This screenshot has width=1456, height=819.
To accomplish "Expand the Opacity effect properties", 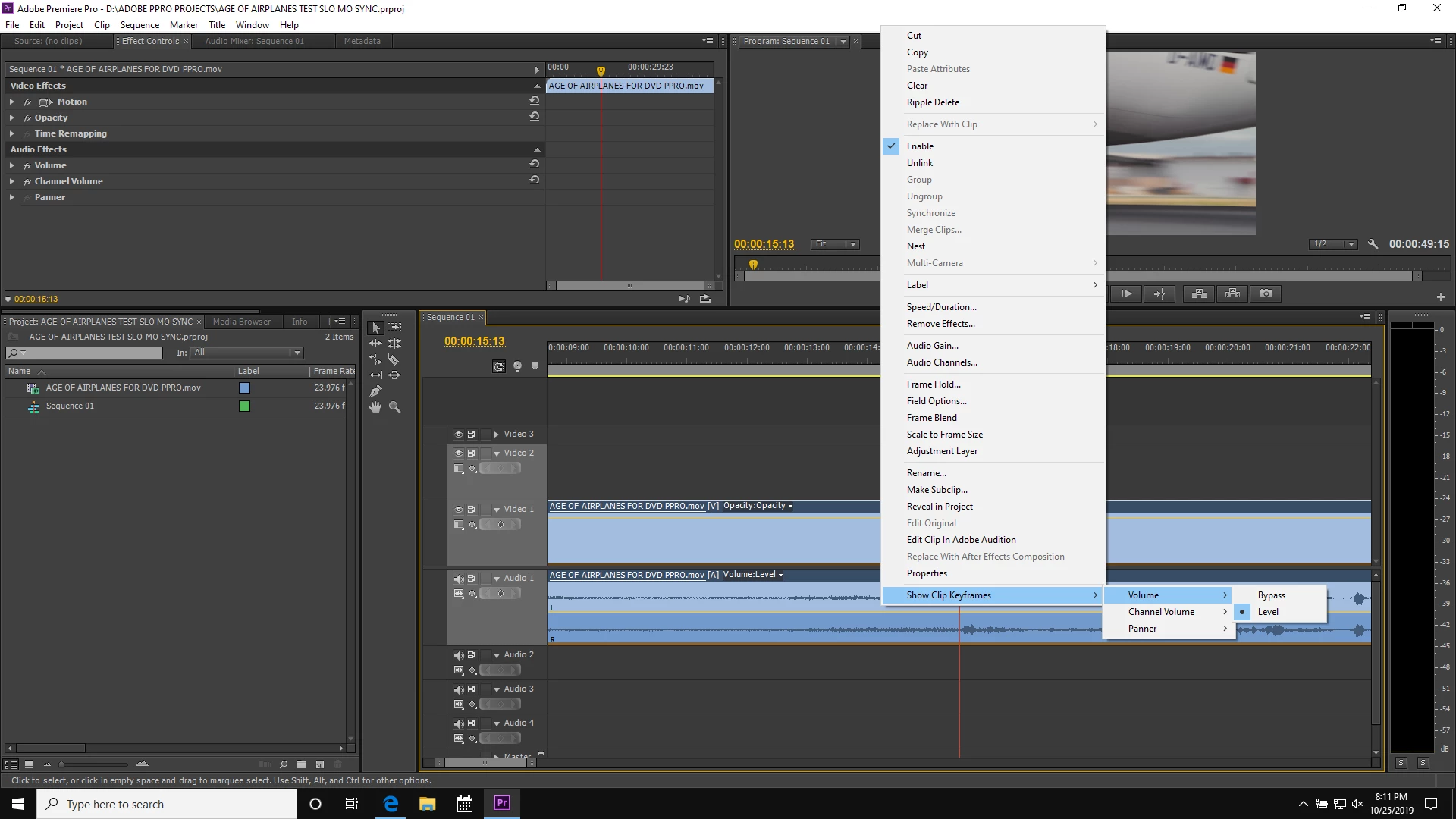I will coord(12,118).
